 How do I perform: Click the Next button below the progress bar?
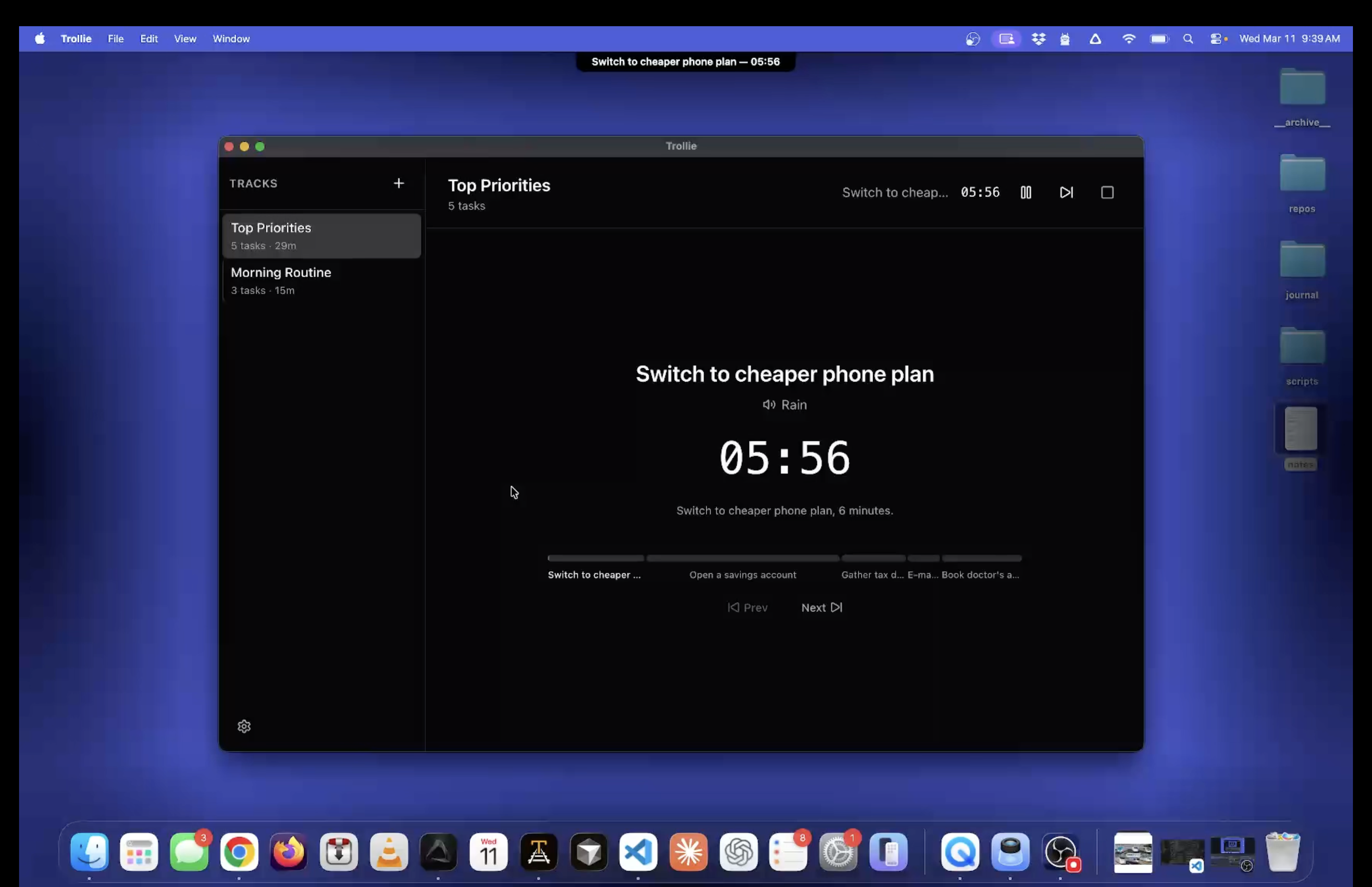pyautogui.click(x=821, y=607)
